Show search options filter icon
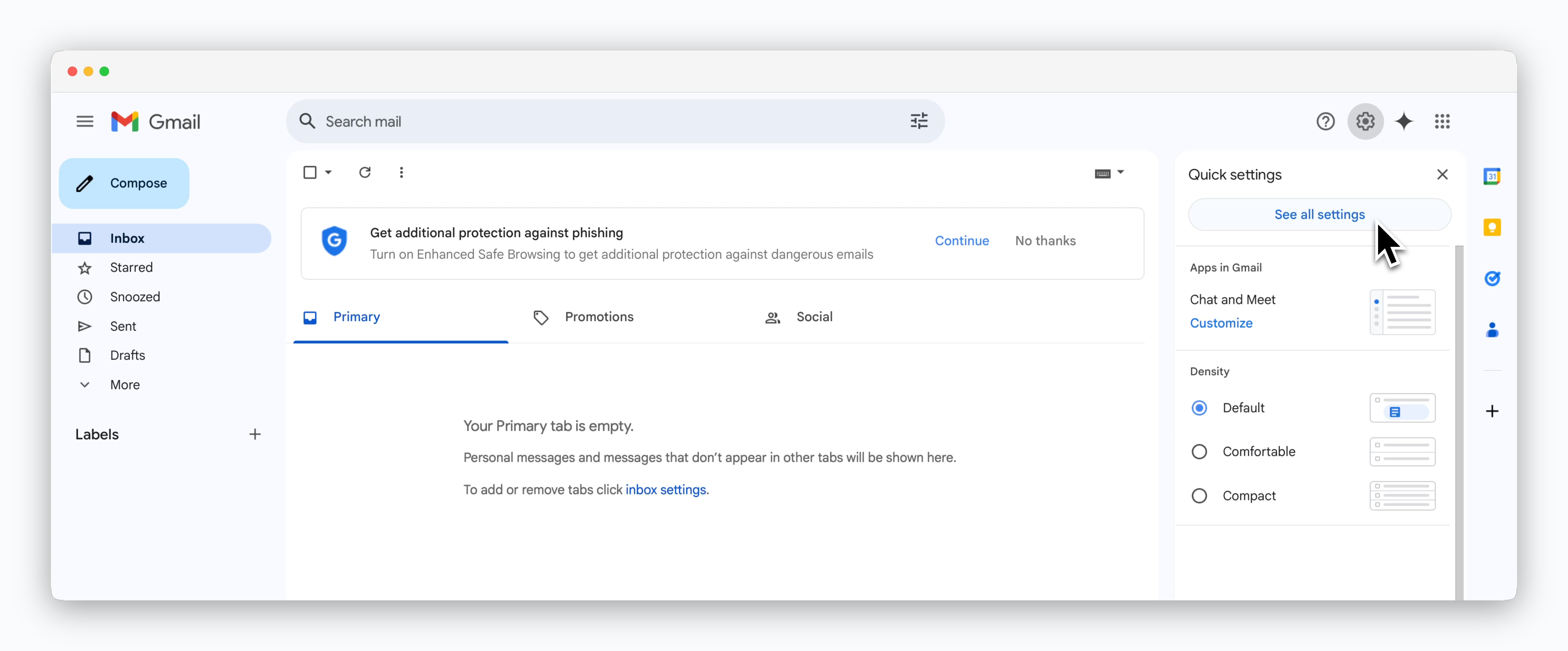Screen dimensions: 1568x651 (x=918, y=121)
